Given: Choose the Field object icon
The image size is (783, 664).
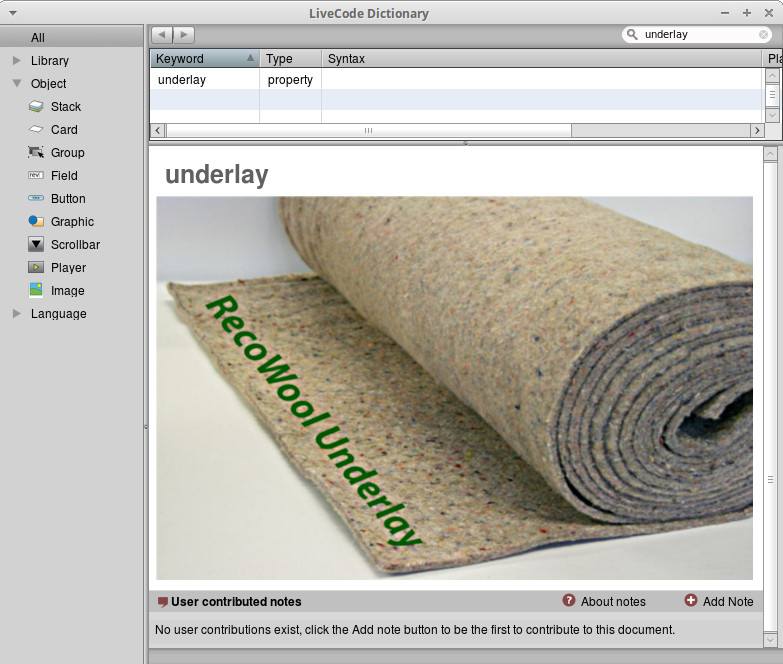Looking at the screenshot, I should click(36, 176).
